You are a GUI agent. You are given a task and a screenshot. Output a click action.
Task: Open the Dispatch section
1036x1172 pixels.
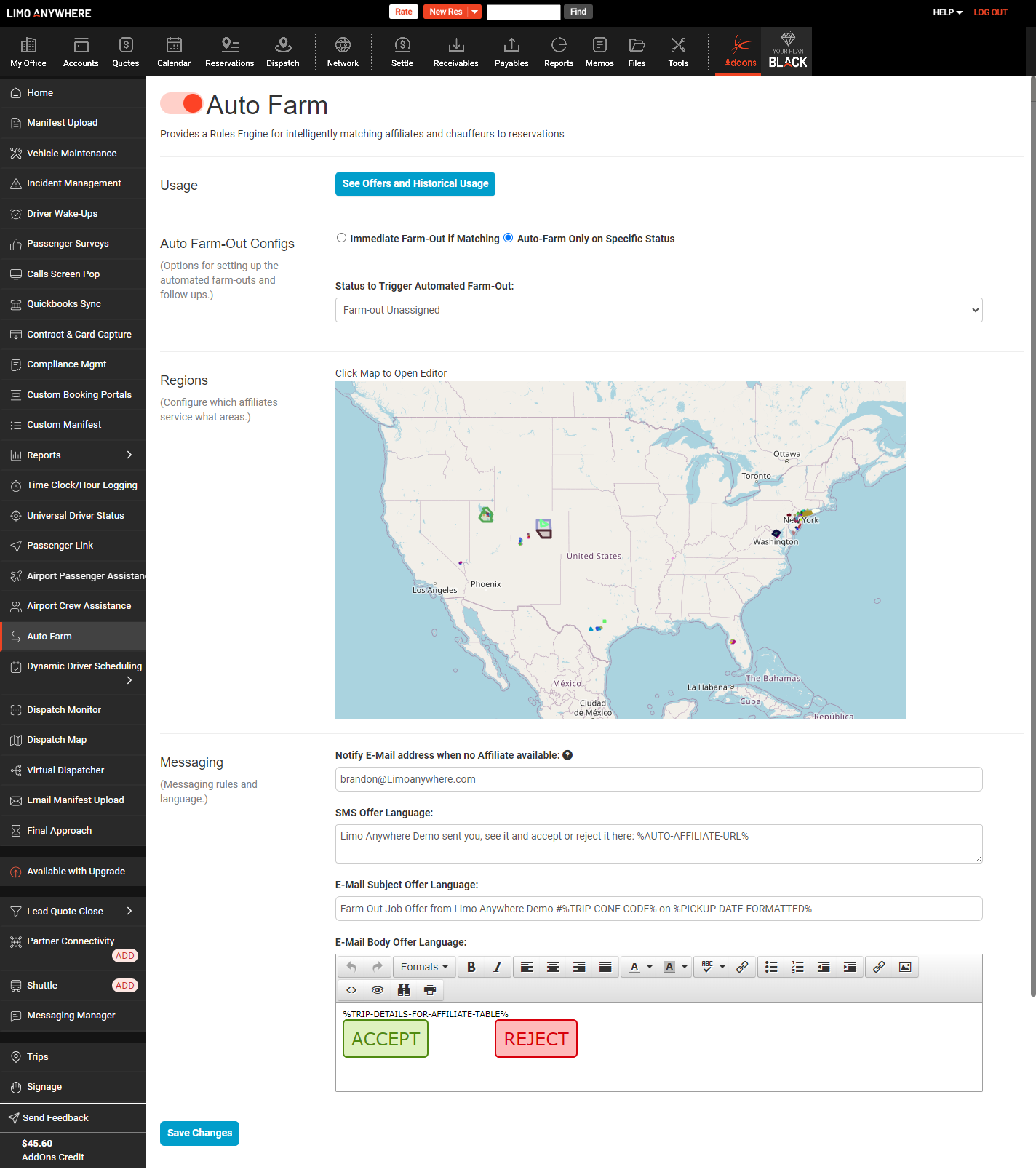(x=283, y=52)
